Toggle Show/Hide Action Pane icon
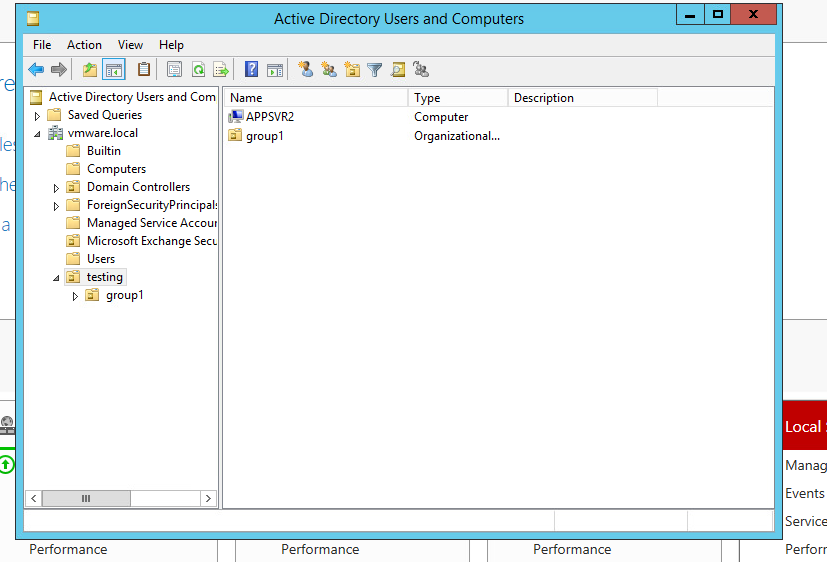827x562 pixels. point(275,70)
